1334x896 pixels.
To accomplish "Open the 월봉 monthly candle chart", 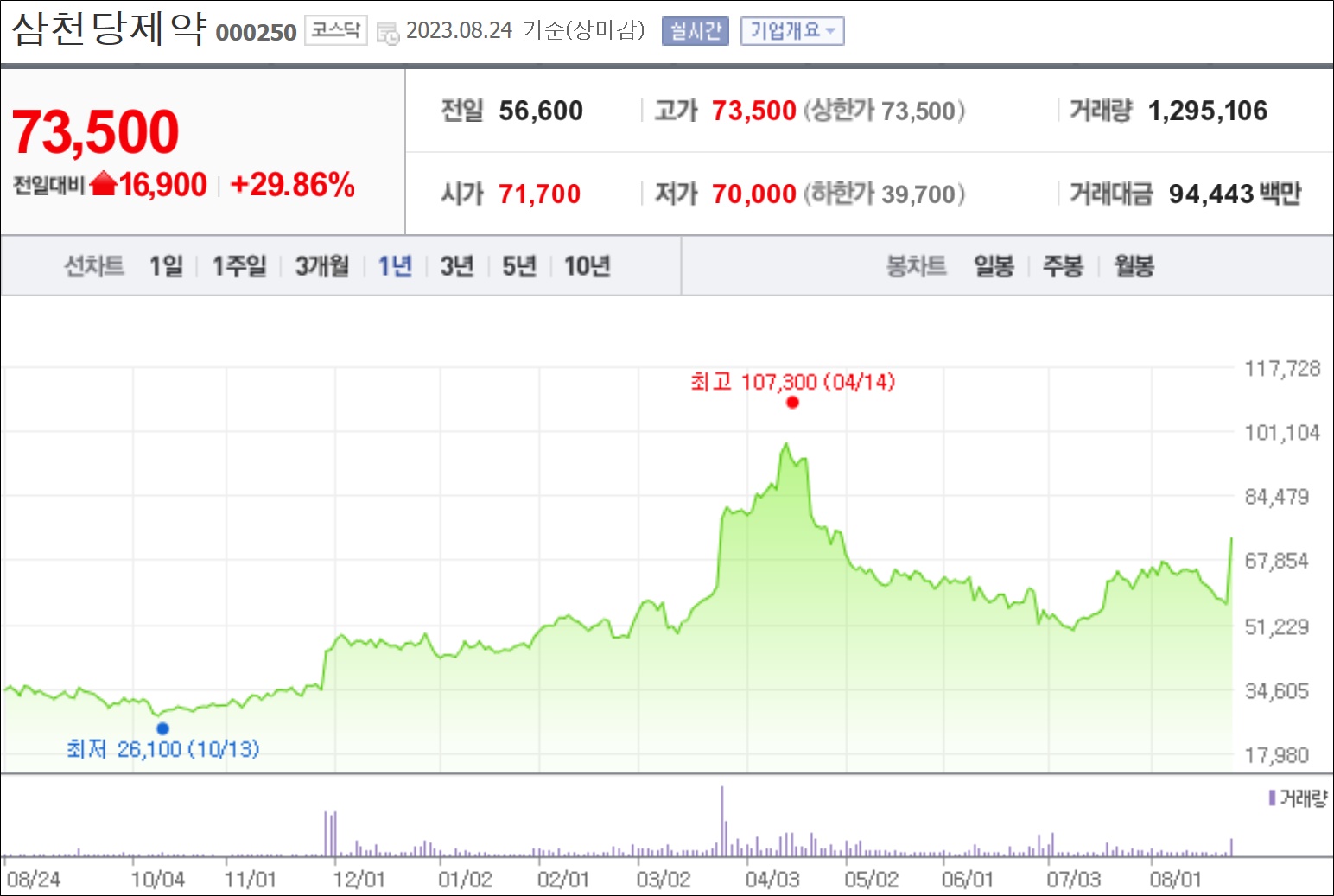I will coord(1134,266).
